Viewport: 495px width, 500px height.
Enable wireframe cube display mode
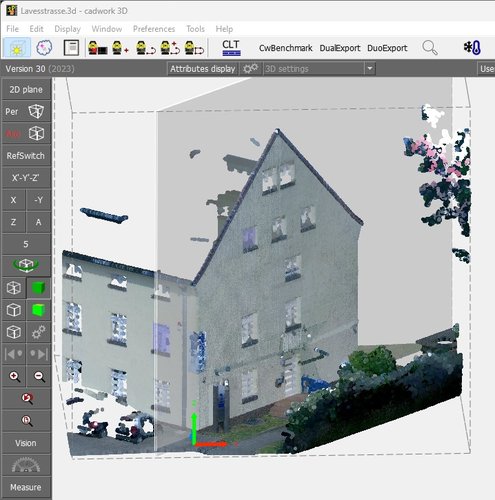pos(14,288)
